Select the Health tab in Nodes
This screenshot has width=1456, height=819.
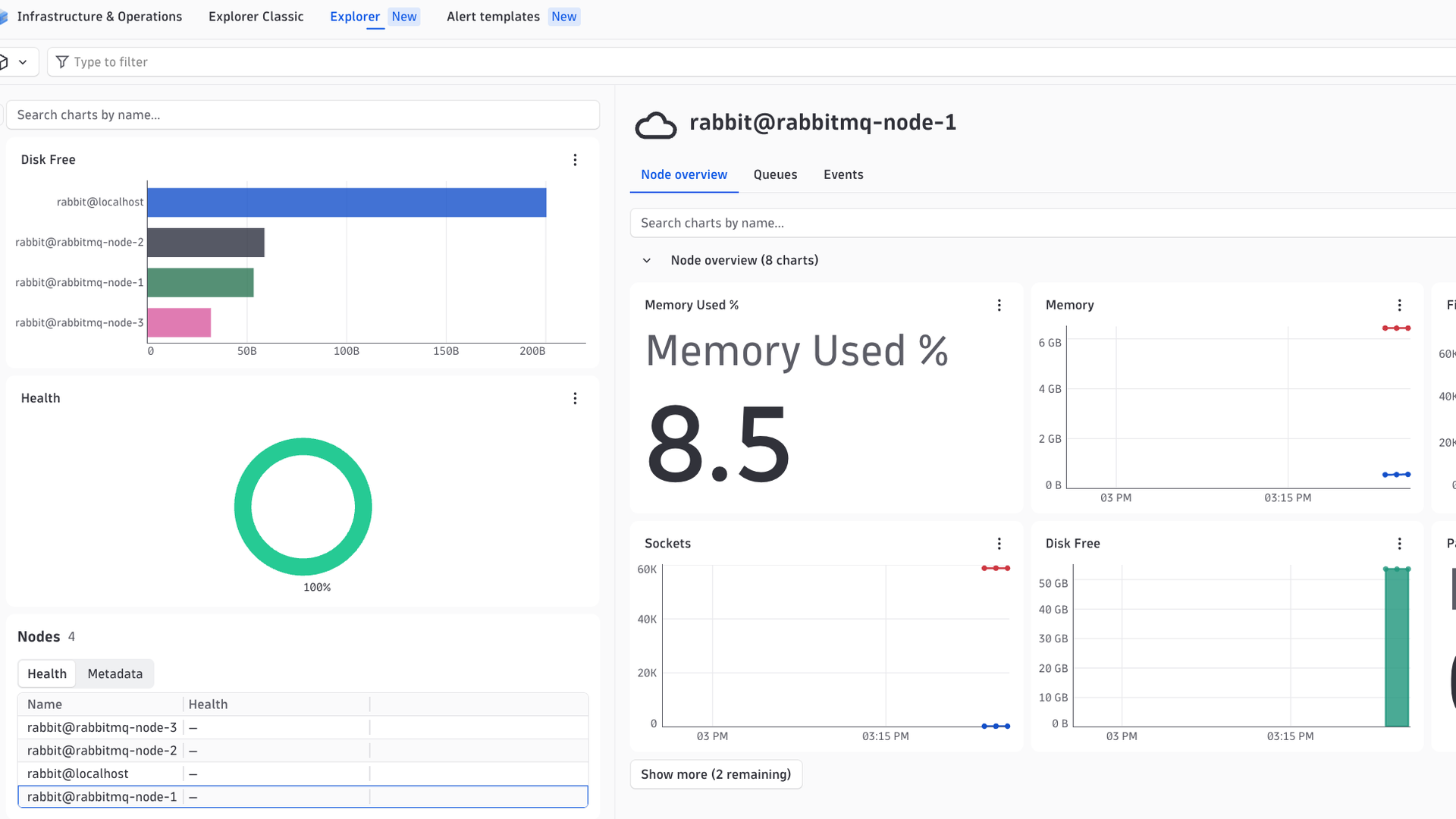[x=47, y=673]
